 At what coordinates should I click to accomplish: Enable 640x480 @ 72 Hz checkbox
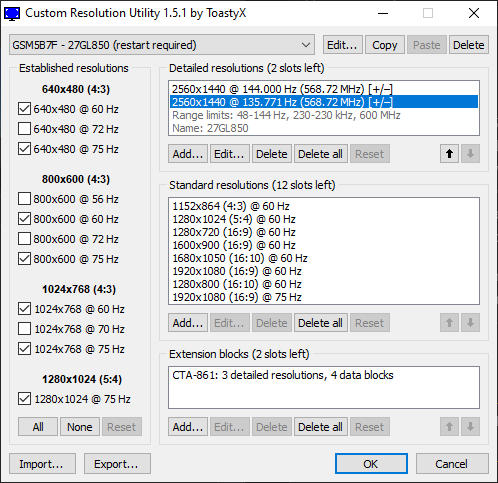coord(24,129)
